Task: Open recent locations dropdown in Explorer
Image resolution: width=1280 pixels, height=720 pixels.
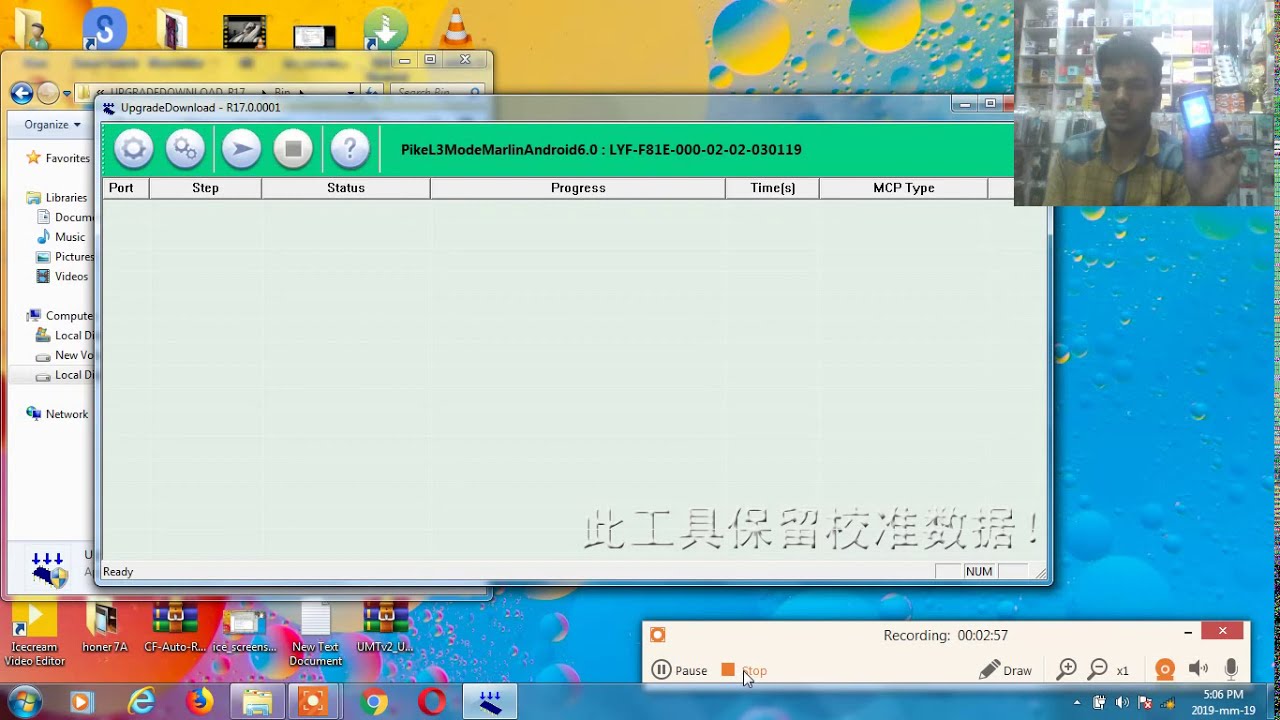Action: pyautogui.click(x=66, y=94)
